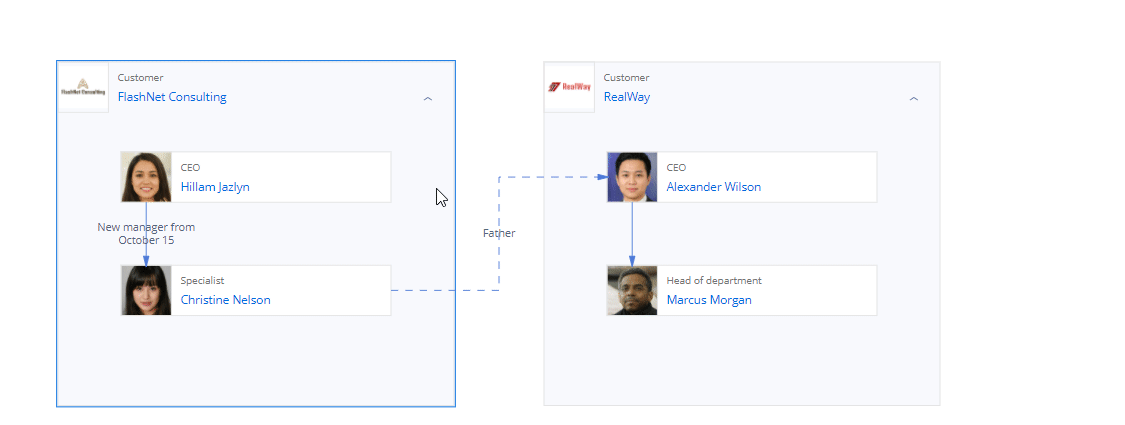Open the RealWay customer link

[x=626, y=97]
